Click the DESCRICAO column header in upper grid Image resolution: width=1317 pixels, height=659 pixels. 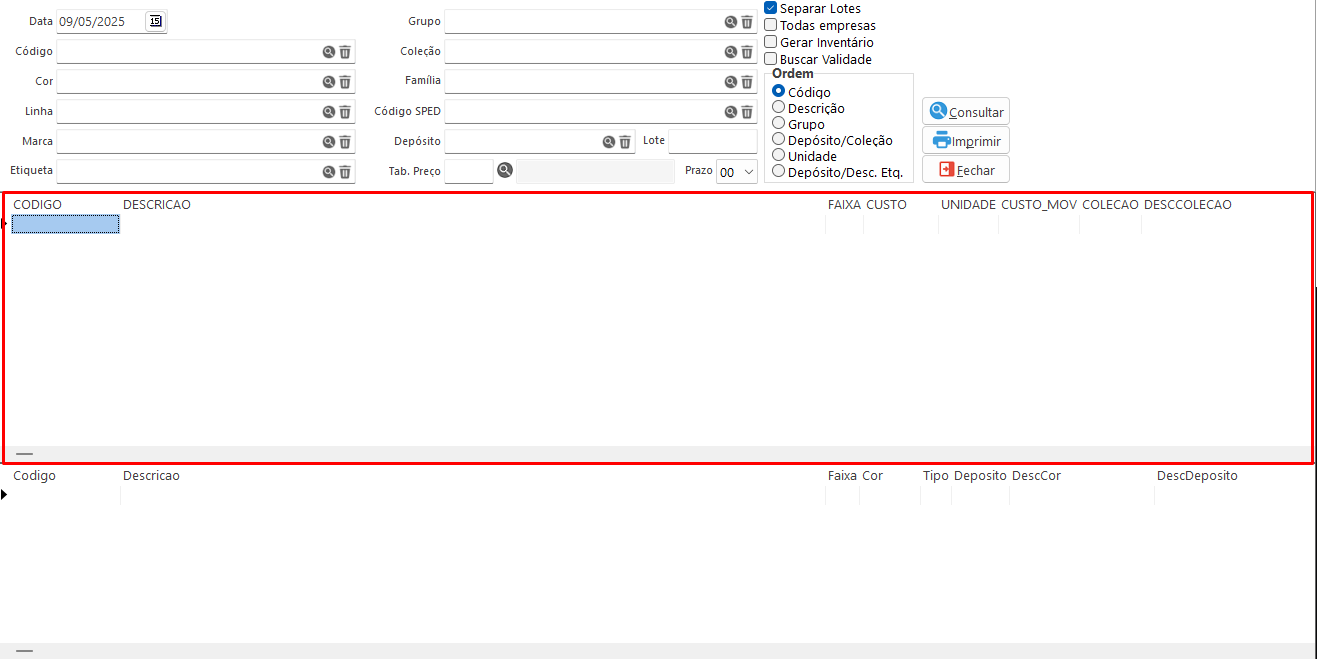pos(157,205)
